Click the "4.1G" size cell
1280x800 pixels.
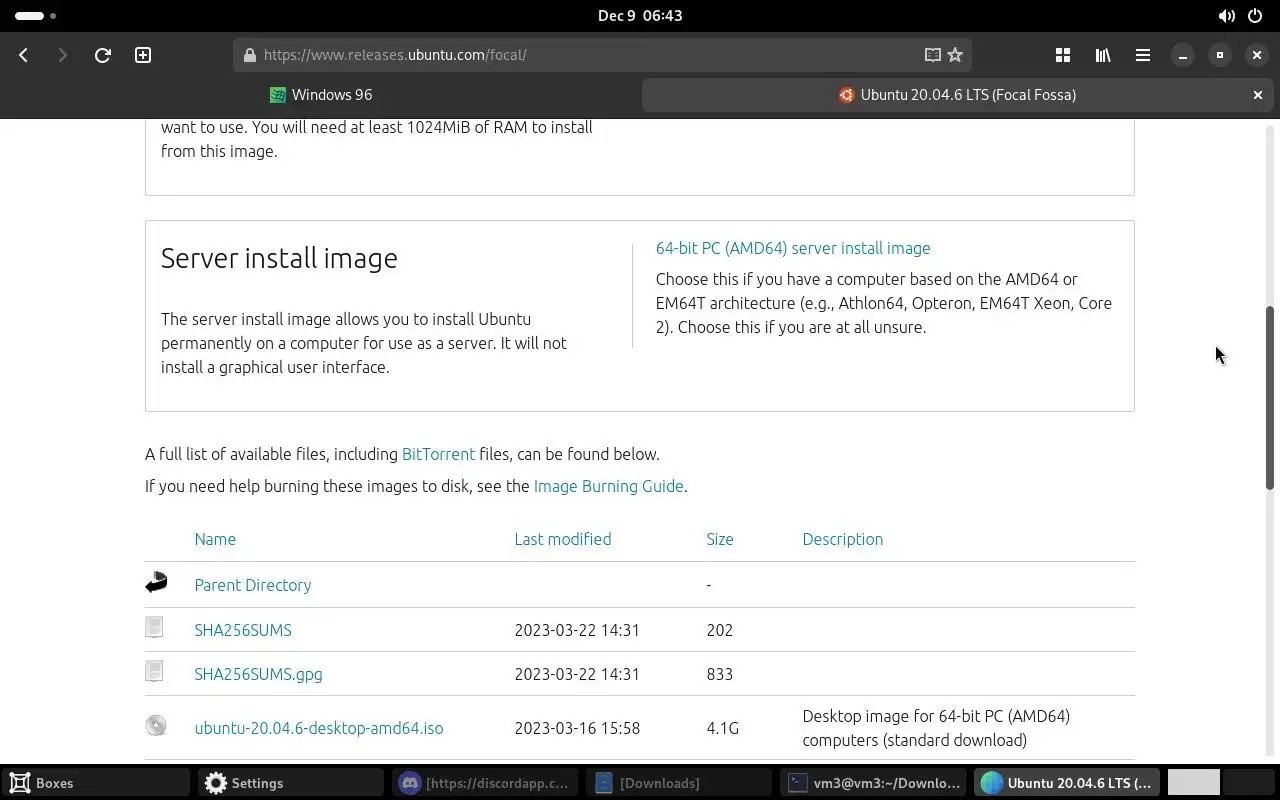tap(722, 728)
